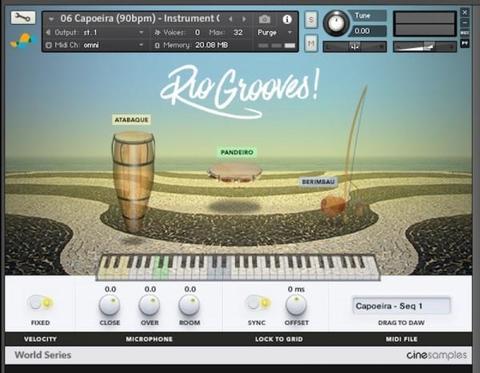
Task: Click the PANDEIRO label tag
Action: [237, 152]
